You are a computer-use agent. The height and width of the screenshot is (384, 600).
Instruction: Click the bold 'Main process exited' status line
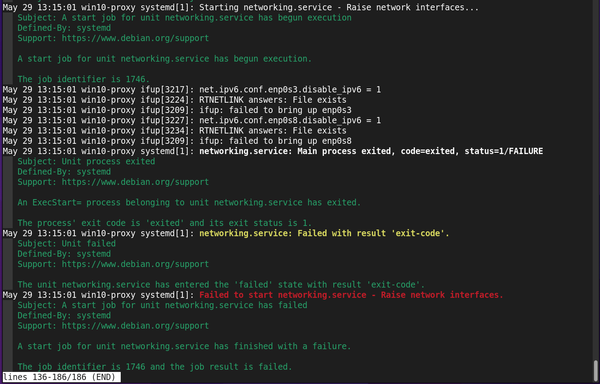[x=371, y=151]
